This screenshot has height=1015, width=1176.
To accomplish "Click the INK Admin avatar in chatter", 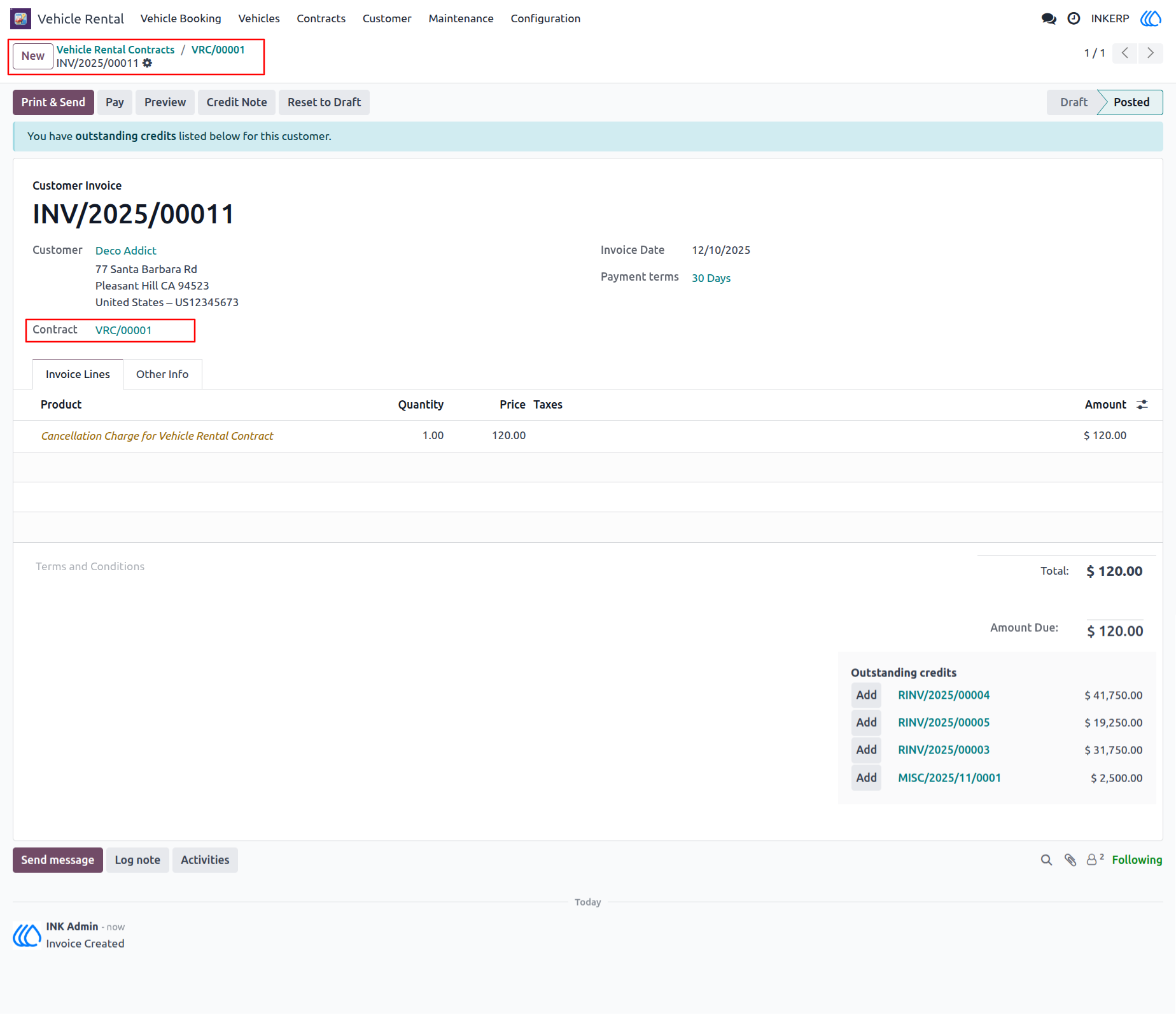I will tap(27, 935).
